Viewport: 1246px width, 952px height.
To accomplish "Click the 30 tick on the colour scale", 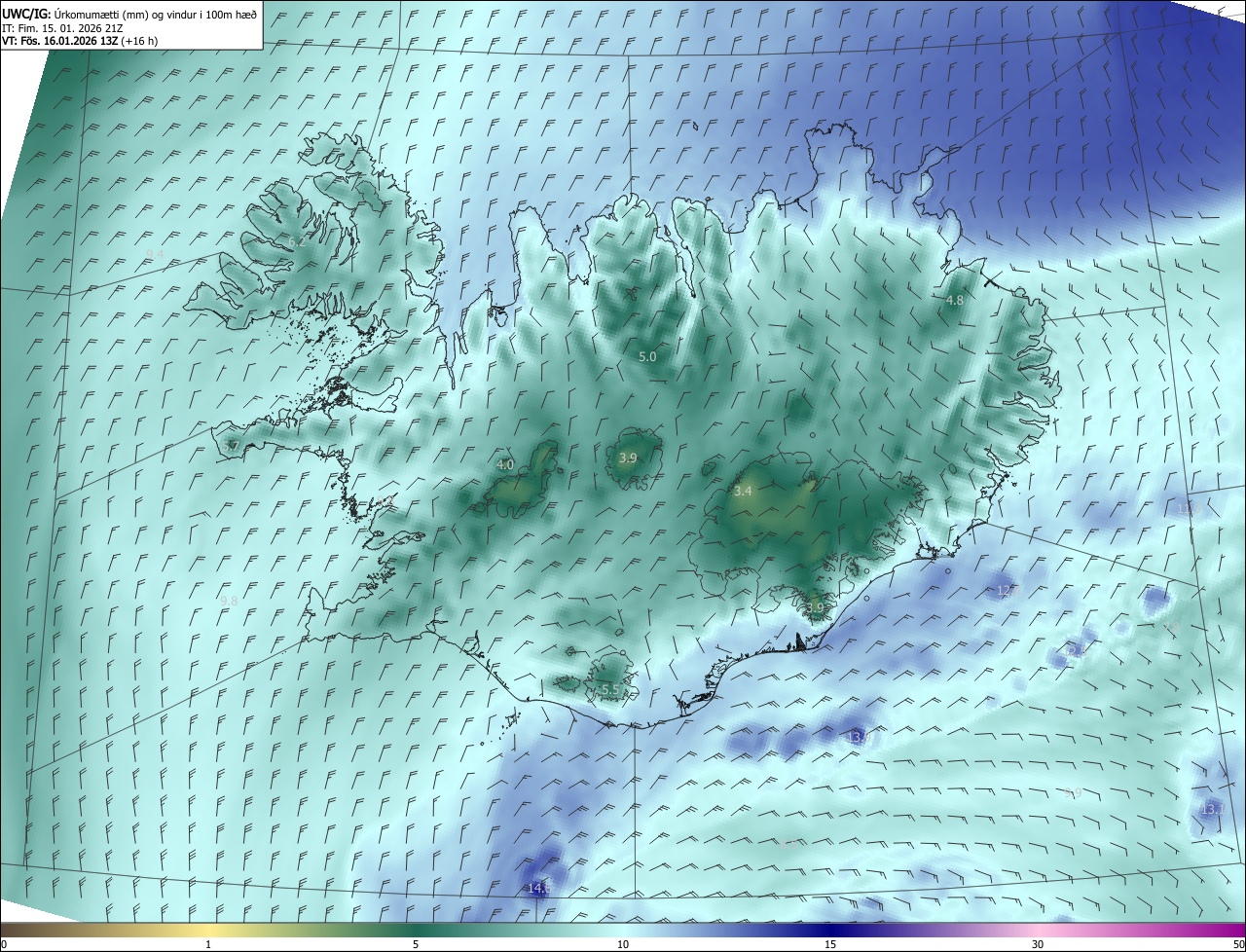I will coord(1038,944).
